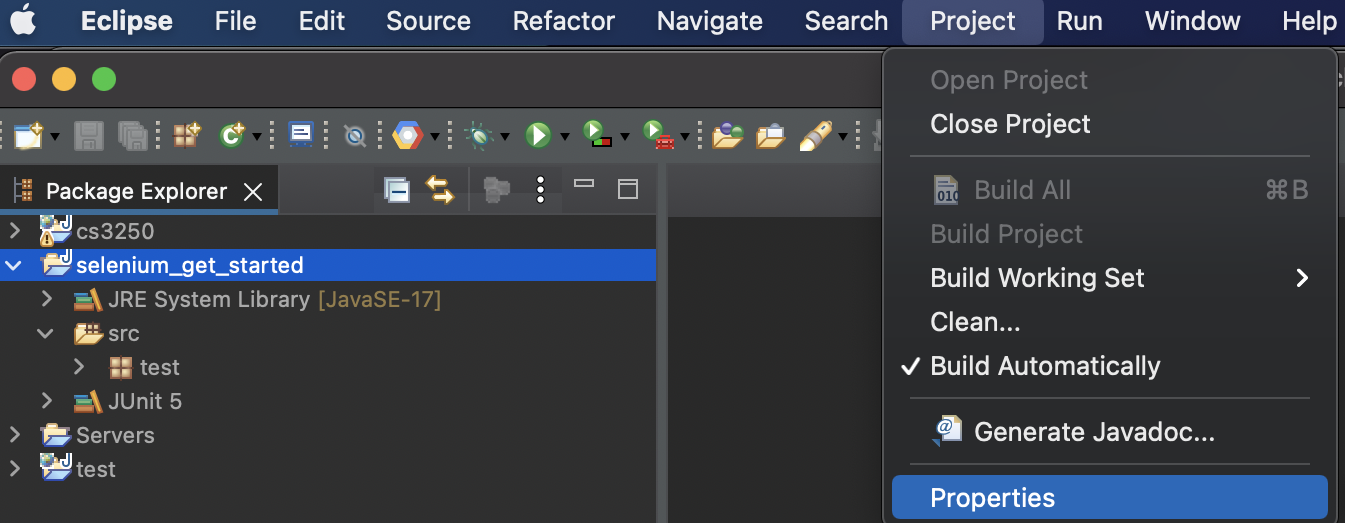This screenshot has height=523, width=1345.
Task: Click the Coverage run icon
Action: pos(597,135)
